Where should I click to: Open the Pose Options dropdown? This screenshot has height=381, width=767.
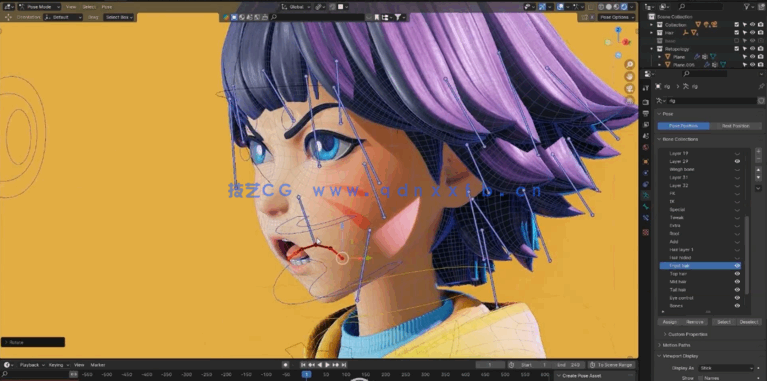(616, 17)
